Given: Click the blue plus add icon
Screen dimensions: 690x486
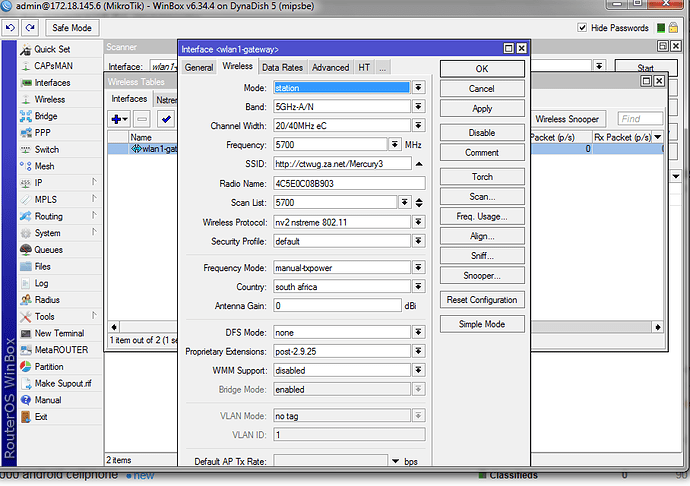Looking at the screenshot, I should click(x=119, y=119).
